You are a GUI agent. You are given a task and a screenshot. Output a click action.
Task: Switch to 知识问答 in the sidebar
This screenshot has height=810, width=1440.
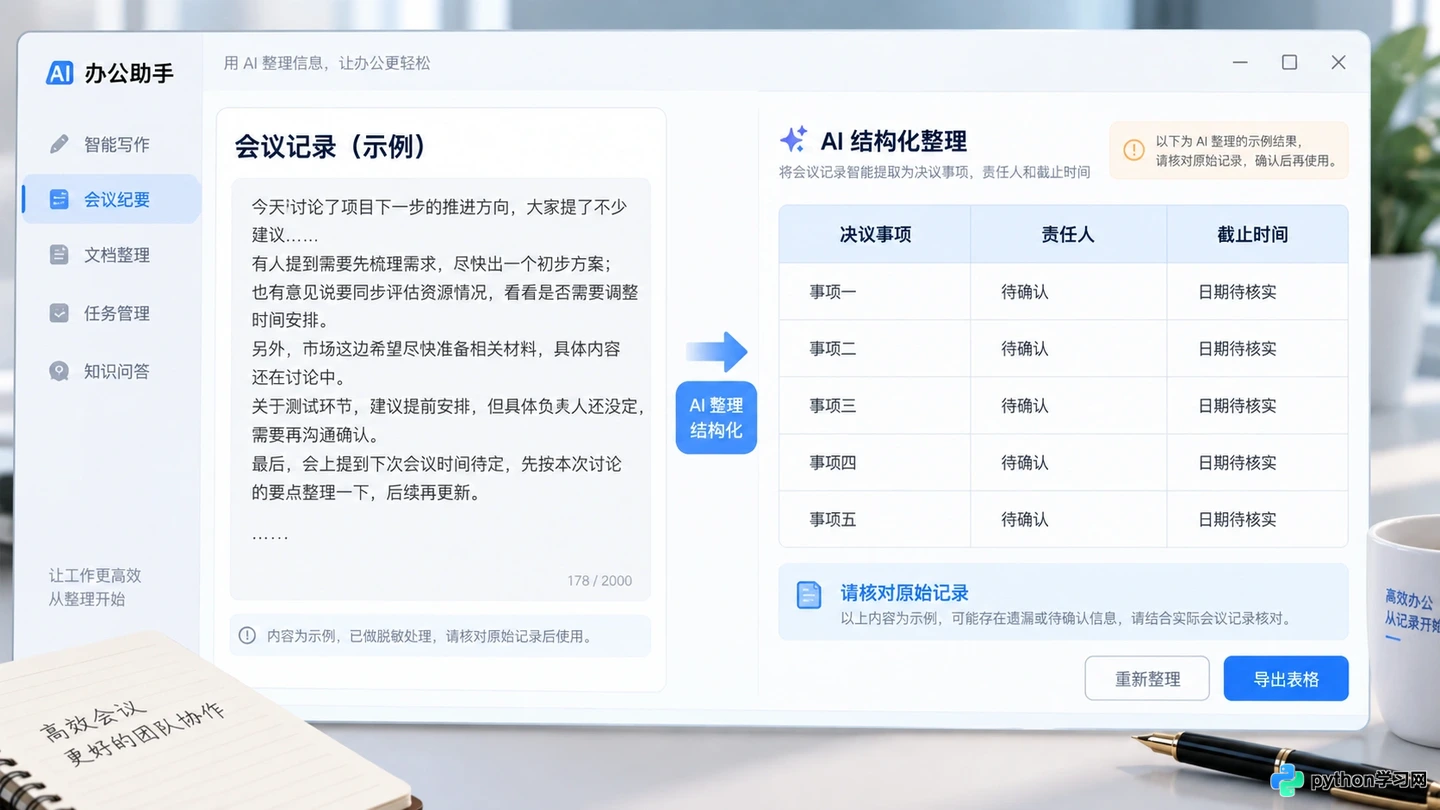111,371
